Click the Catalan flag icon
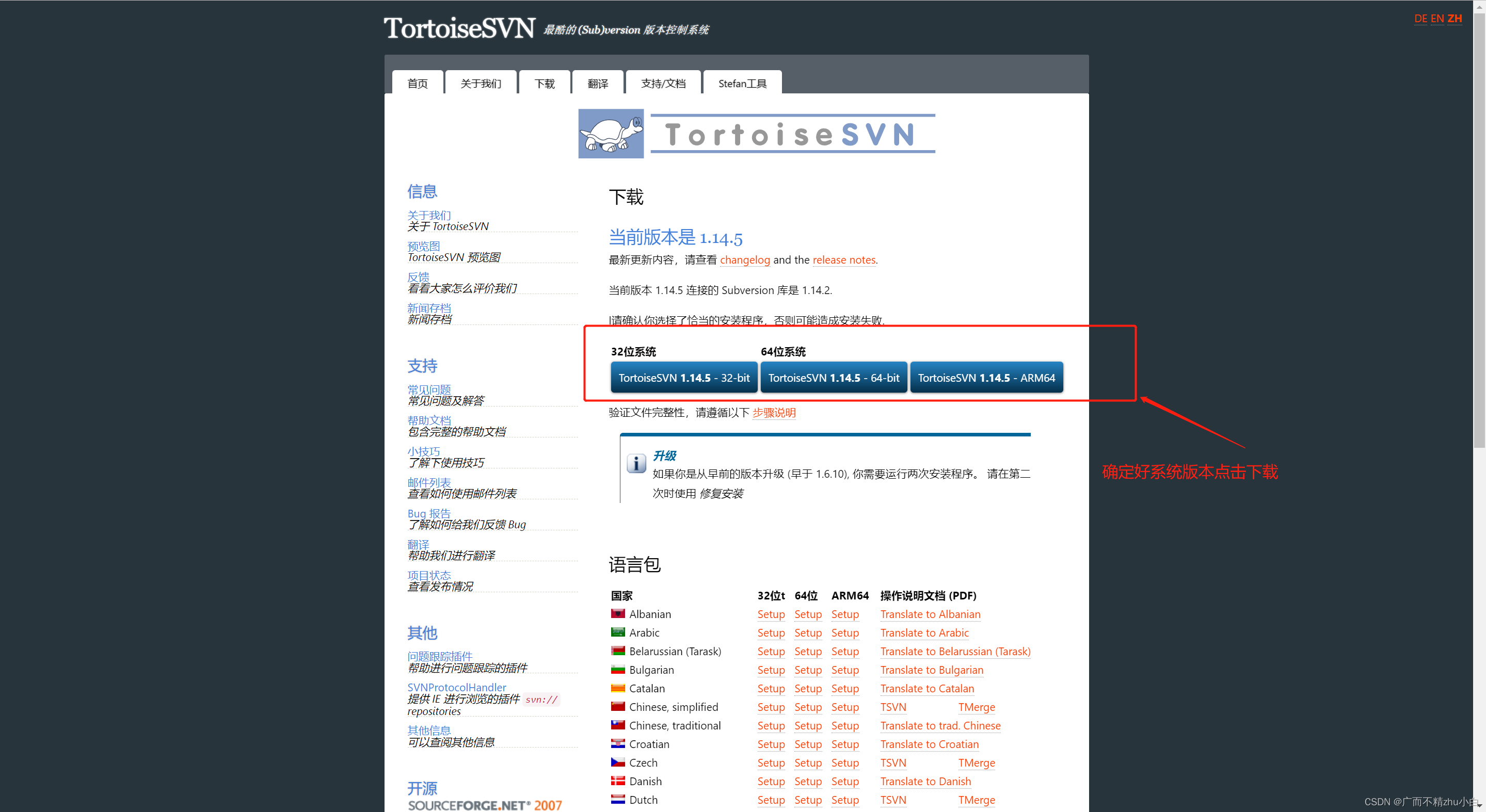The width and height of the screenshot is (1486, 812). coord(618,688)
